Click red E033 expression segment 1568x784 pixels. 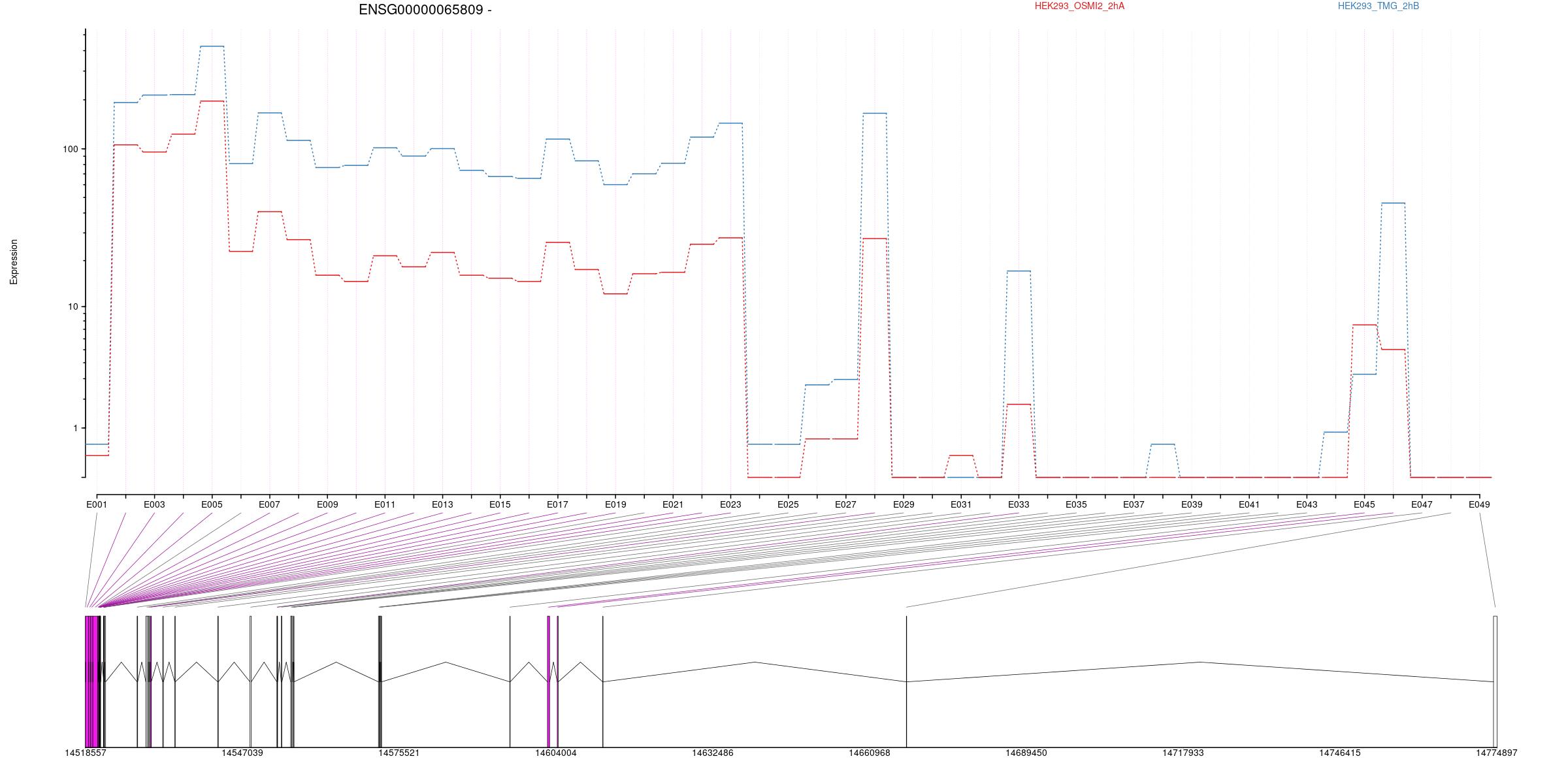1019,404
